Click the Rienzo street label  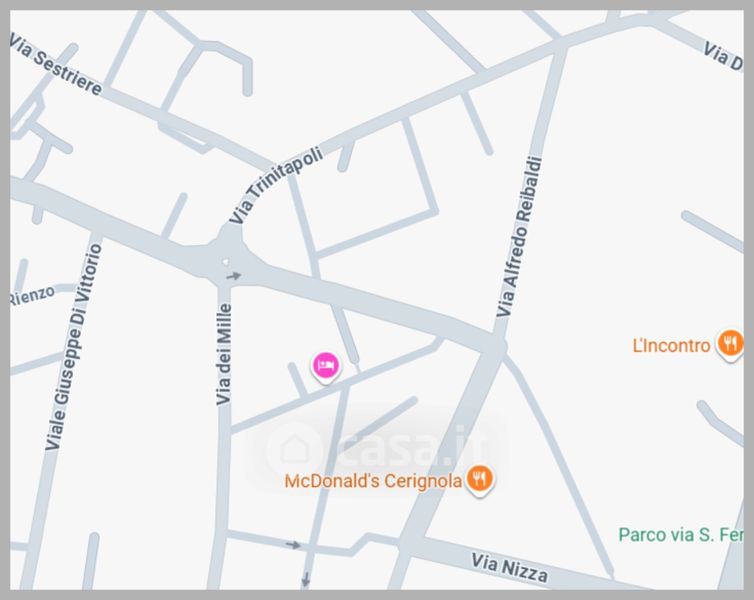click(33, 295)
